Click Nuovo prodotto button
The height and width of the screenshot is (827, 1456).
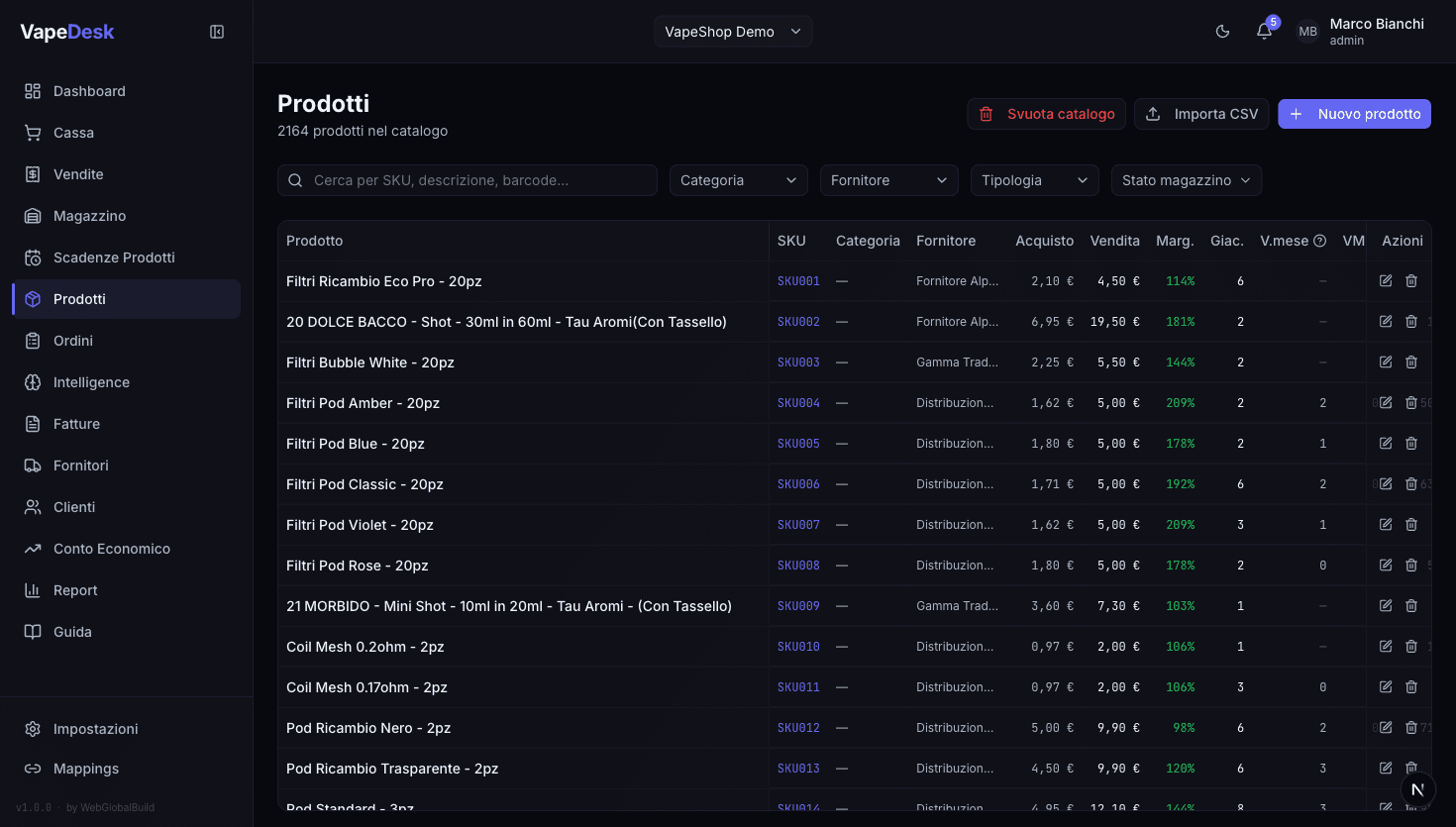point(1354,114)
